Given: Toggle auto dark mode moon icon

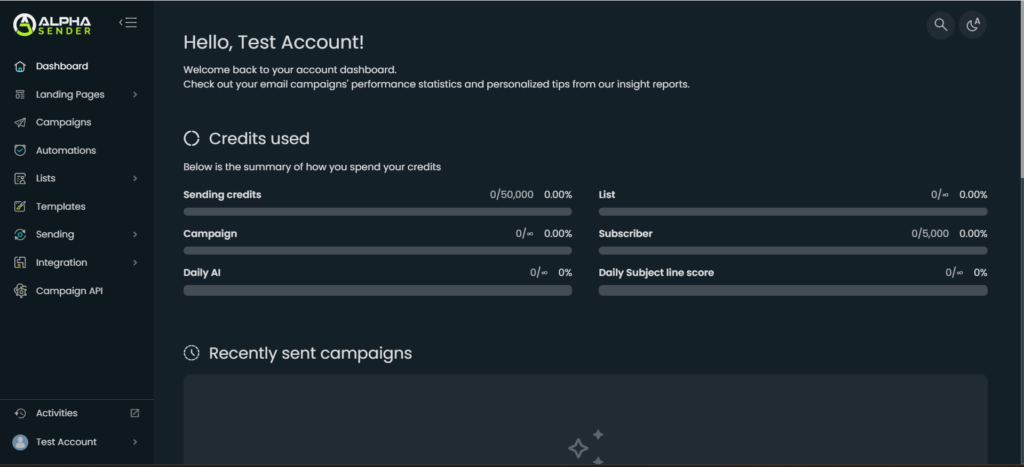Looking at the screenshot, I should click(x=973, y=25).
